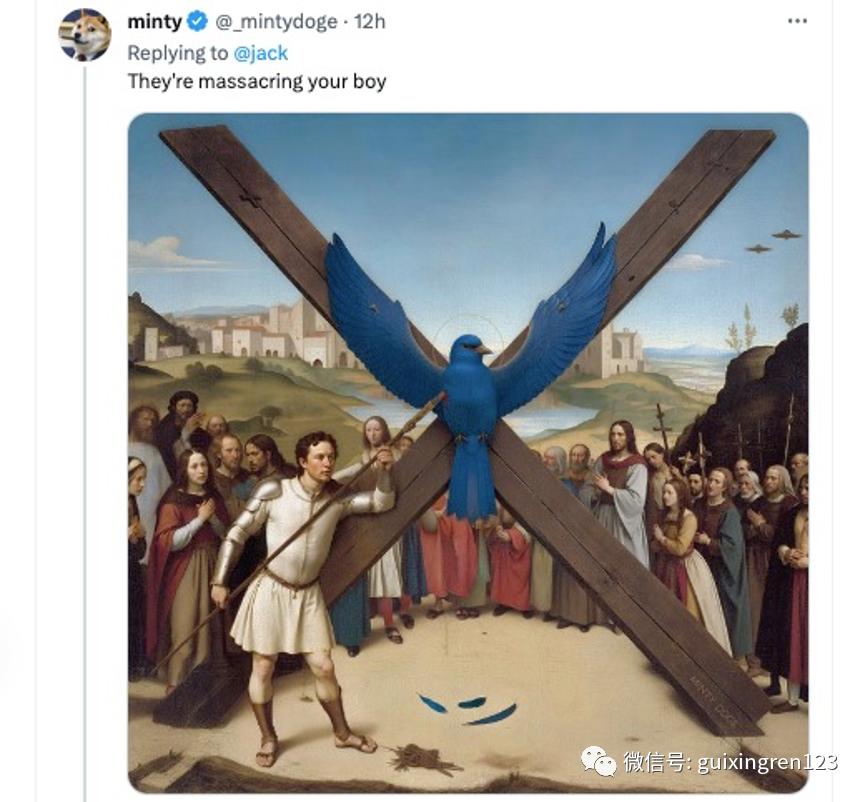Open the @jack mention link
The image size is (866, 802).
[260, 51]
